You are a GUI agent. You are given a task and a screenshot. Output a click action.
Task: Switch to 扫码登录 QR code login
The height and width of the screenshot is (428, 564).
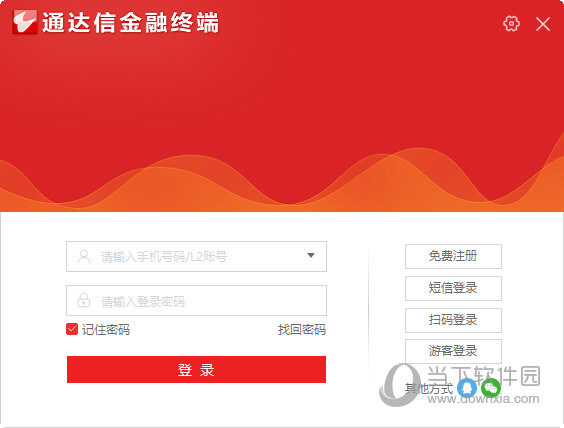click(x=453, y=320)
